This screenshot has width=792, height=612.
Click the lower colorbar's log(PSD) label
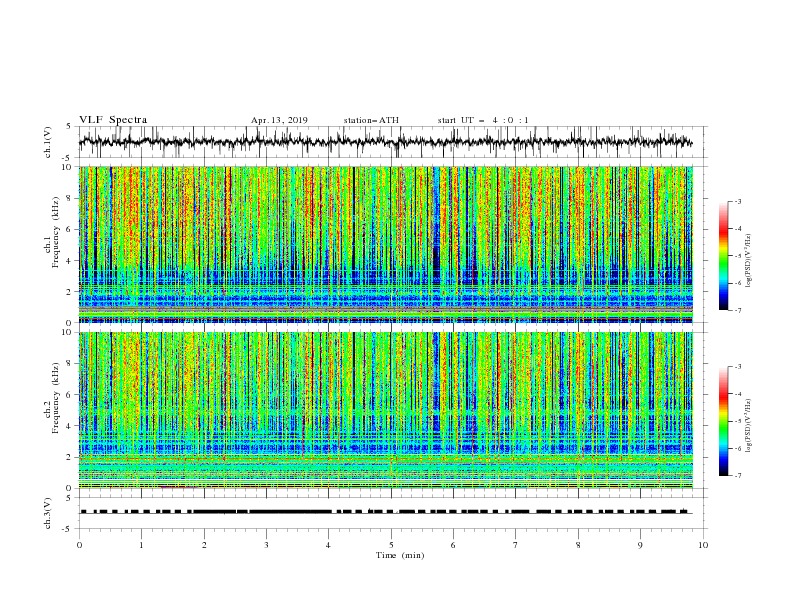[748, 426]
